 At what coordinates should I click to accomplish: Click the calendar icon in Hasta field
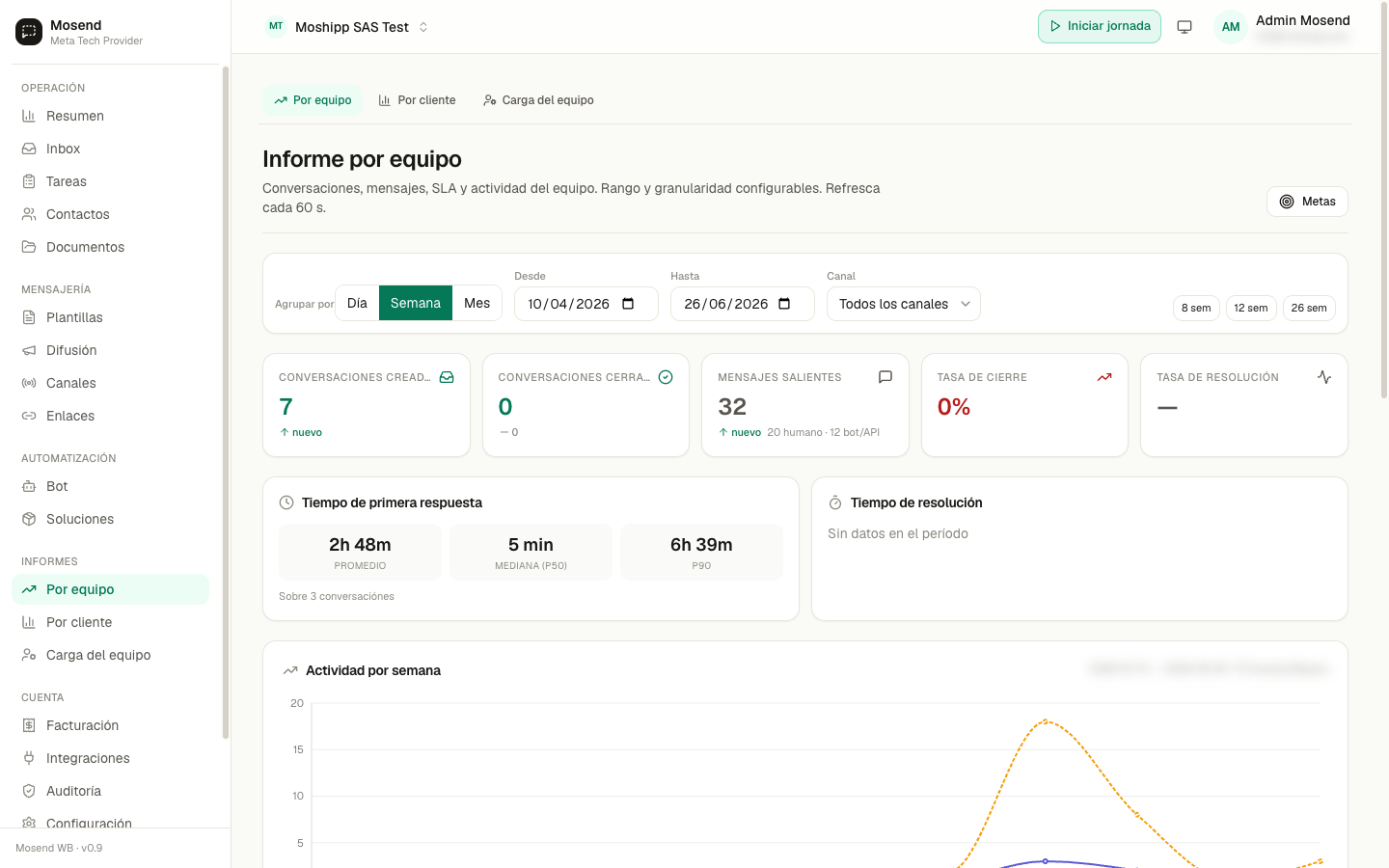click(784, 304)
